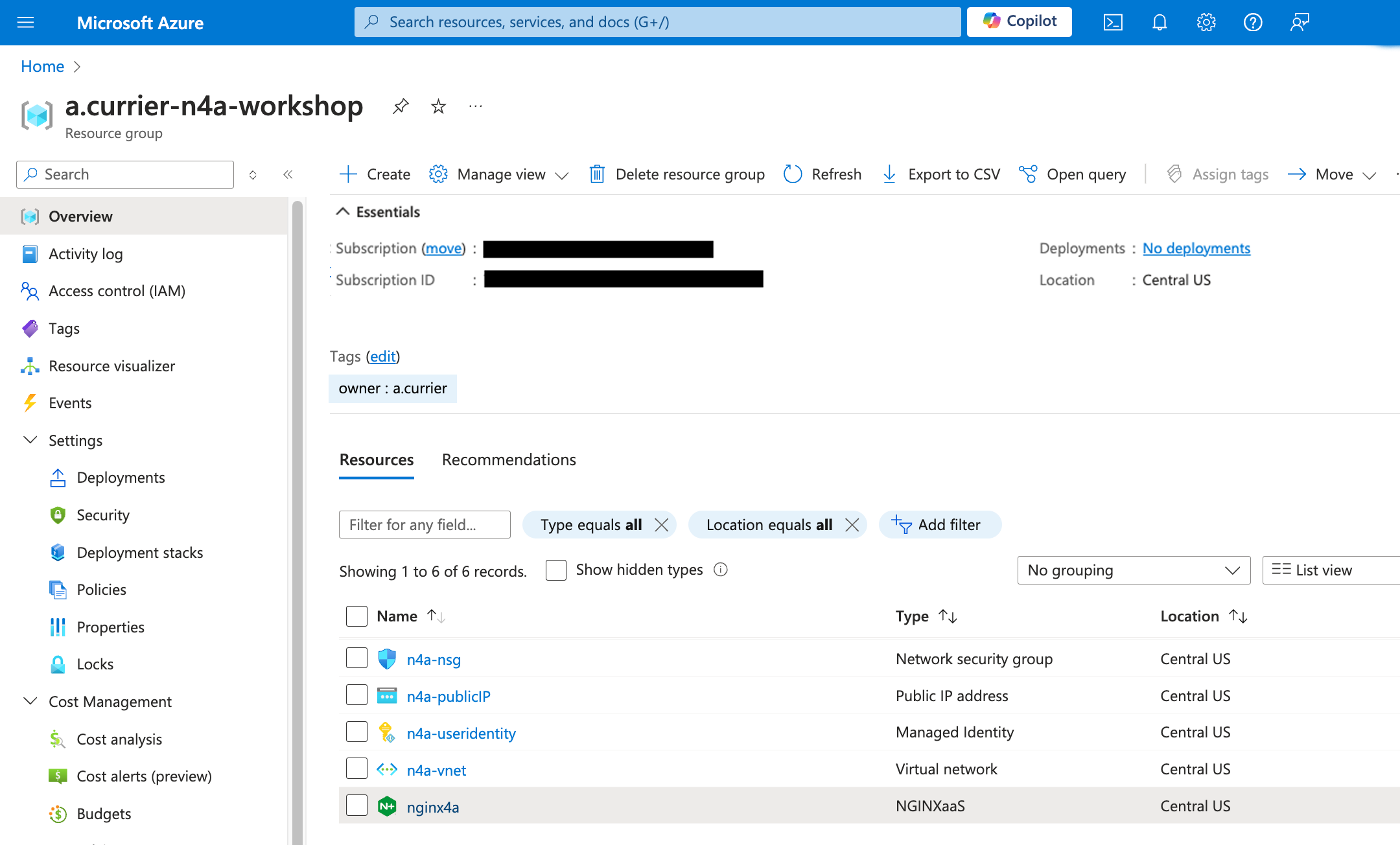Add resource group to favorites star

tap(439, 106)
